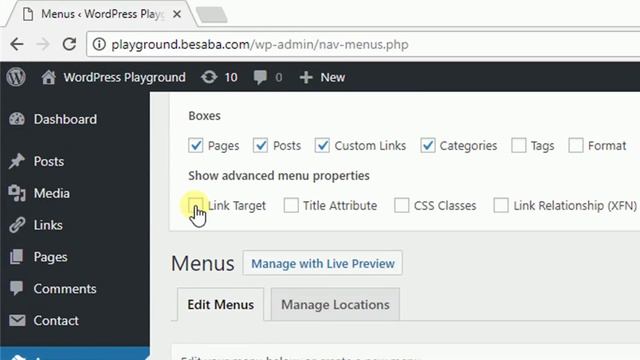Enable the Format box checkbox

point(576,145)
